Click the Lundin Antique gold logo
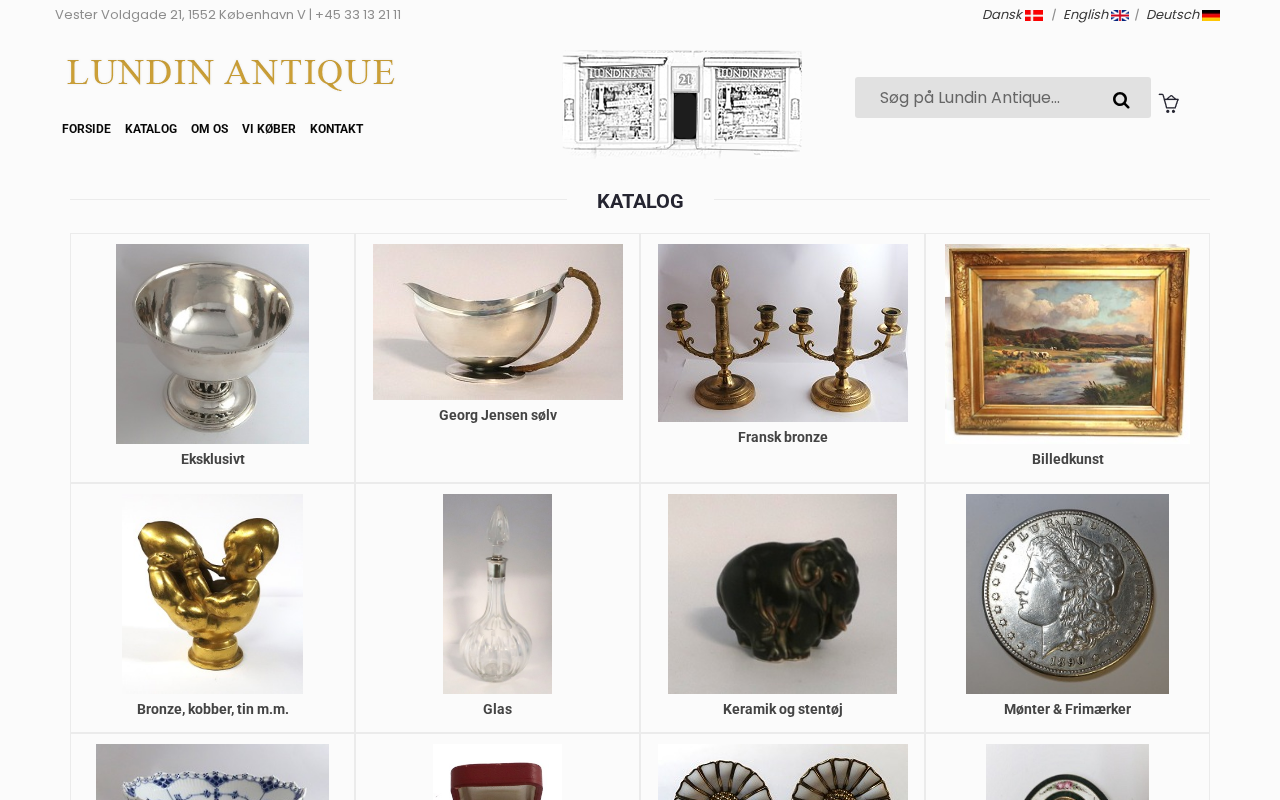Screen dimensions: 1280x800 click(x=230, y=74)
